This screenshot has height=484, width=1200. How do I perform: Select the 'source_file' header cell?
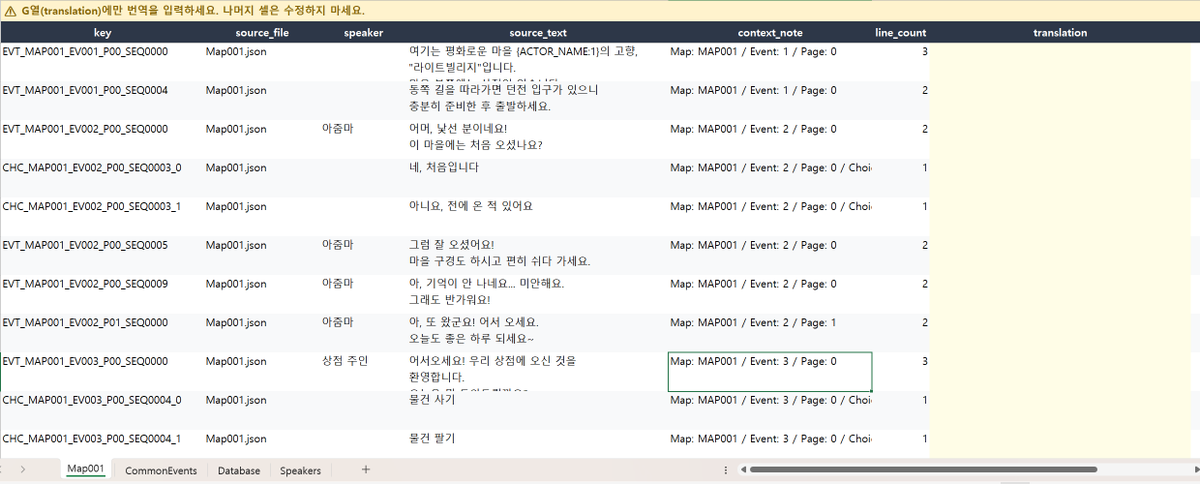pyautogui.click(x=261, y=33)
